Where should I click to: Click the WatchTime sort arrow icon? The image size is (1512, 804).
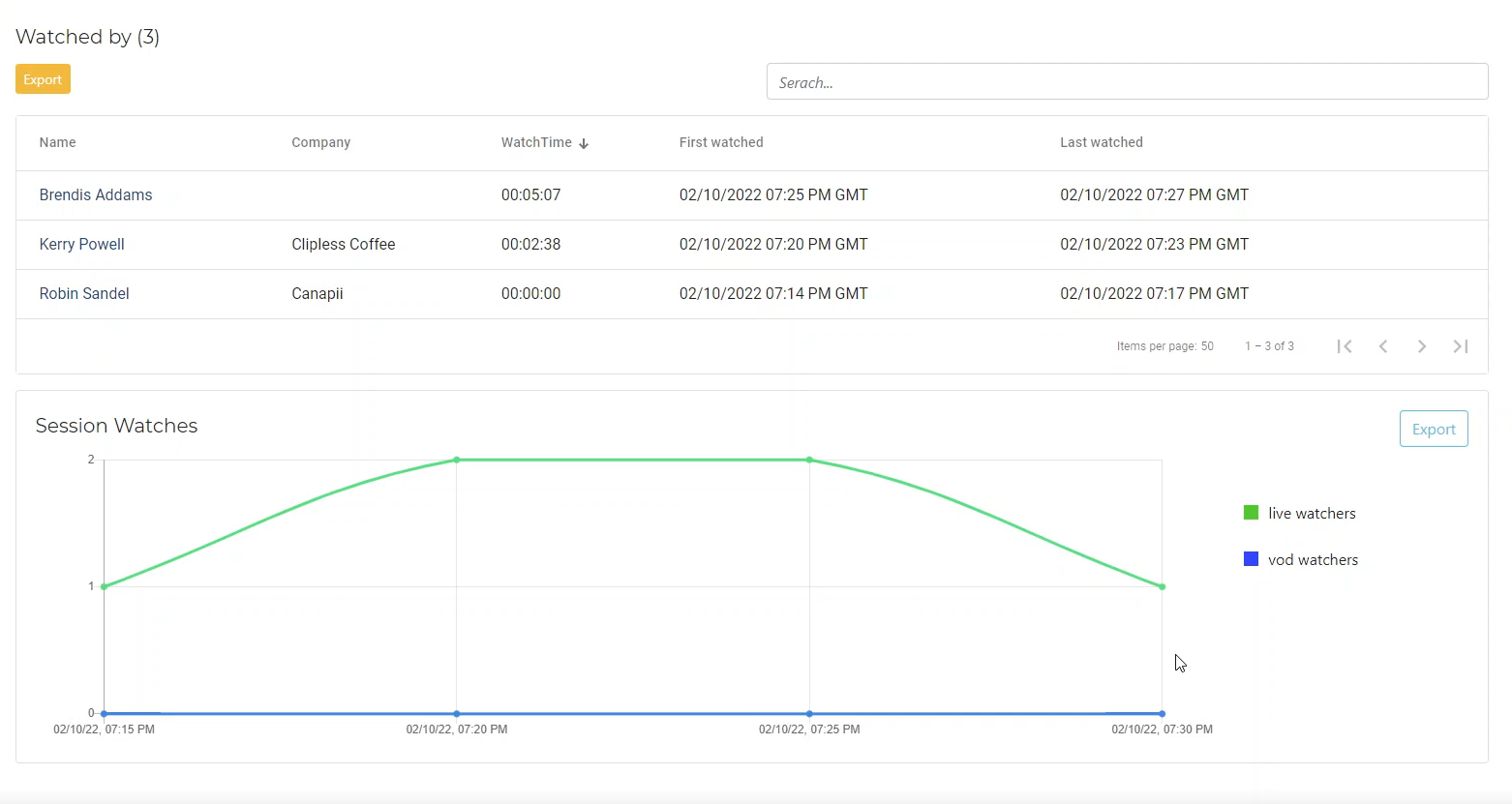pyautogui.click(x=584, y=143)
